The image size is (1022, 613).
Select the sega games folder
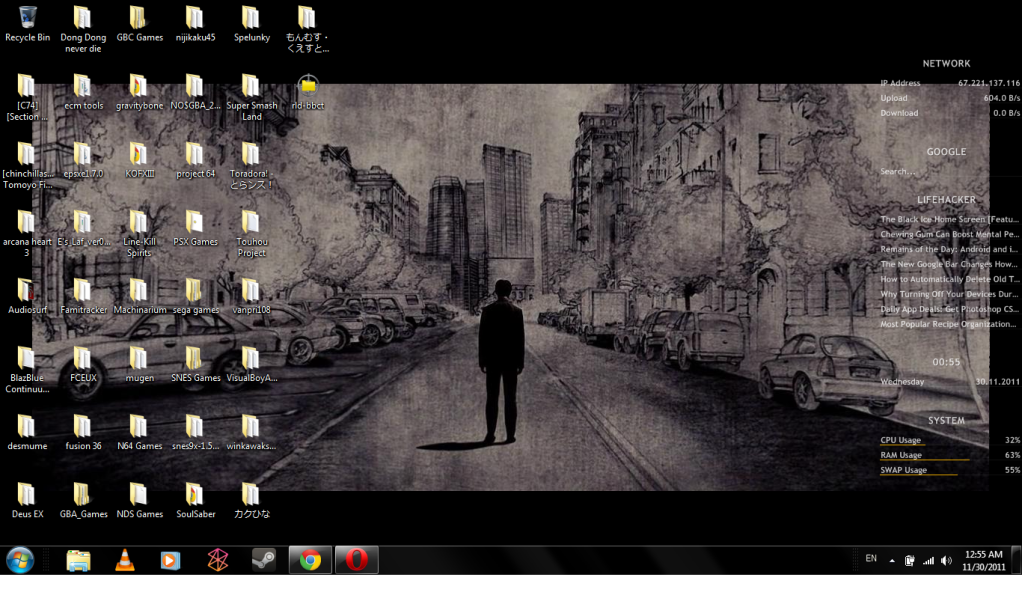click(196, 296)
